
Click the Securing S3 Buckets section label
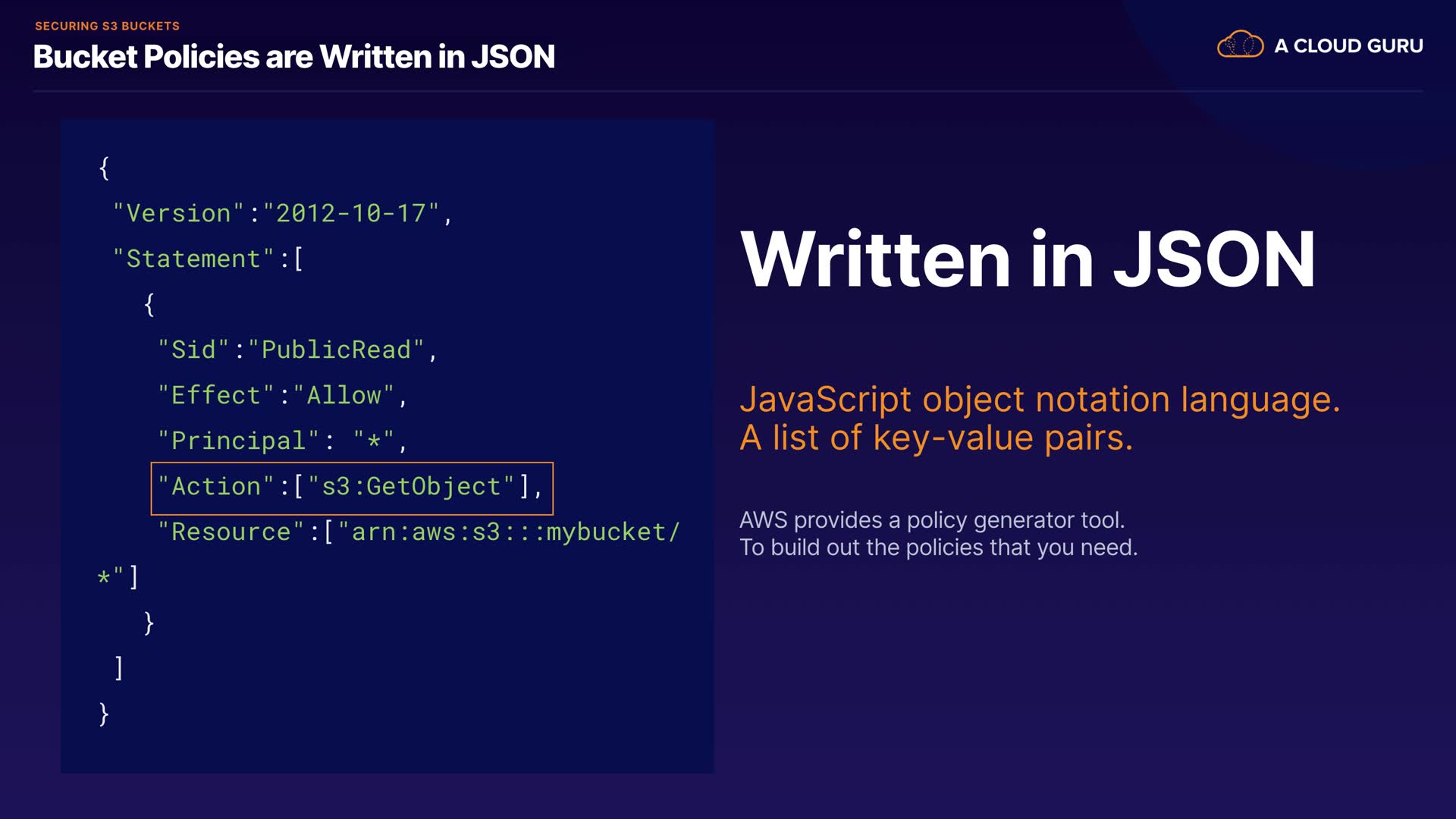point(107,26)
